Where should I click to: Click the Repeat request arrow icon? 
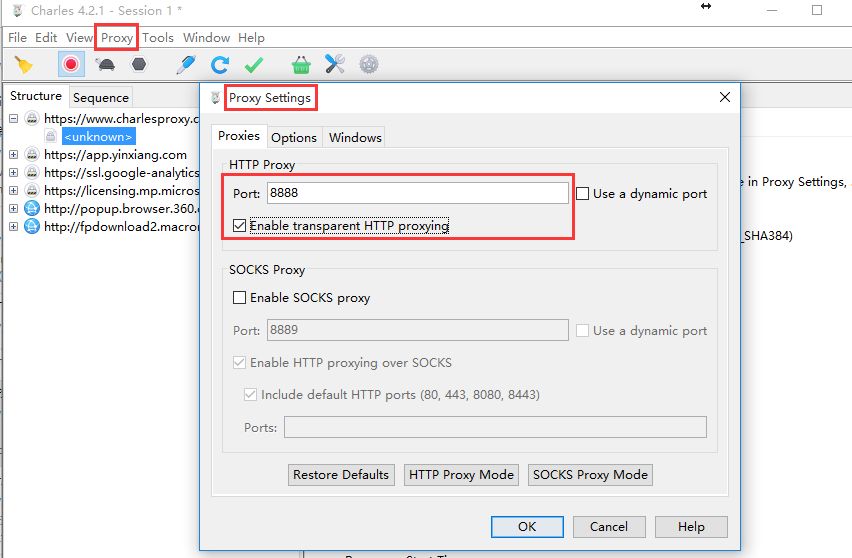tap(220, 65)
